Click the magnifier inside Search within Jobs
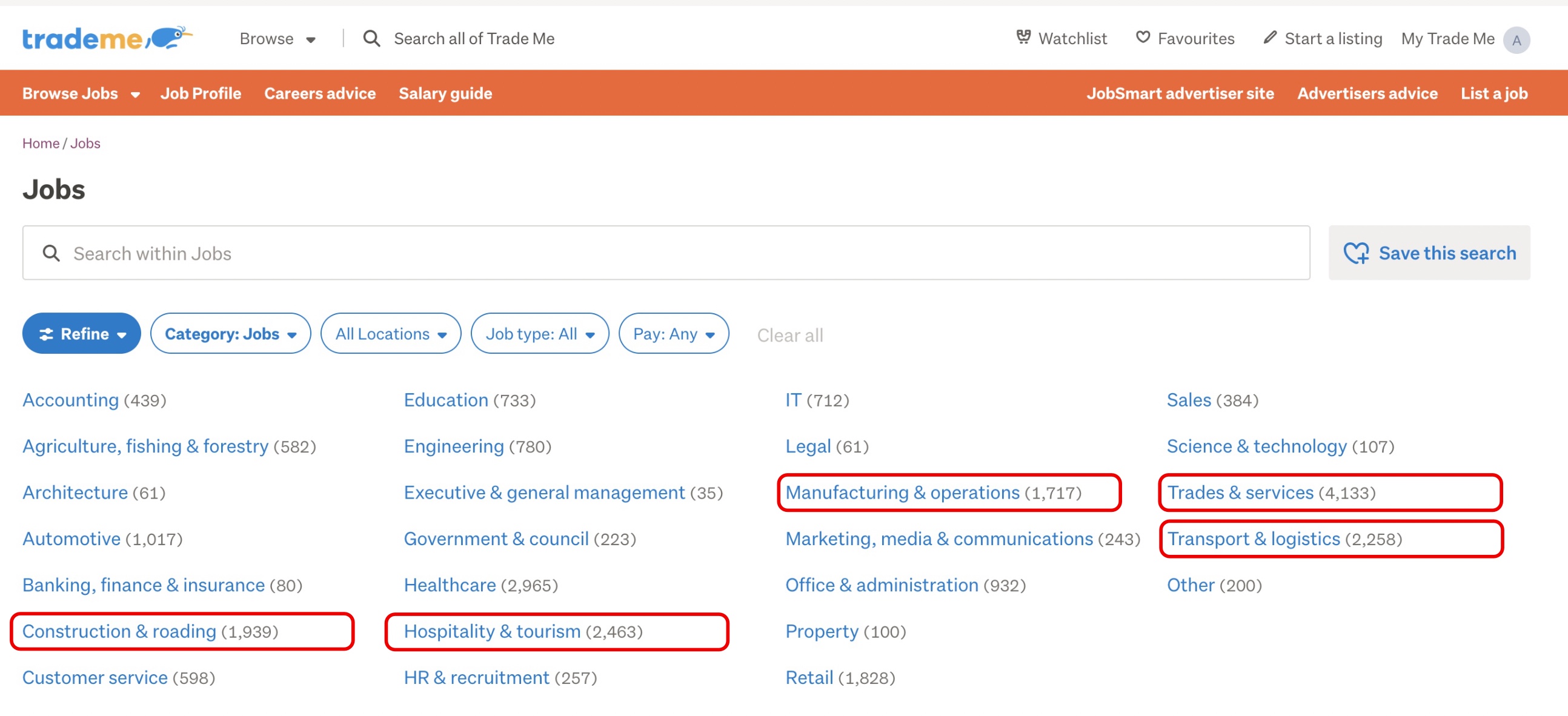Screen dimensions: 1568x716 pyautogui.click(x=51, y=253)
